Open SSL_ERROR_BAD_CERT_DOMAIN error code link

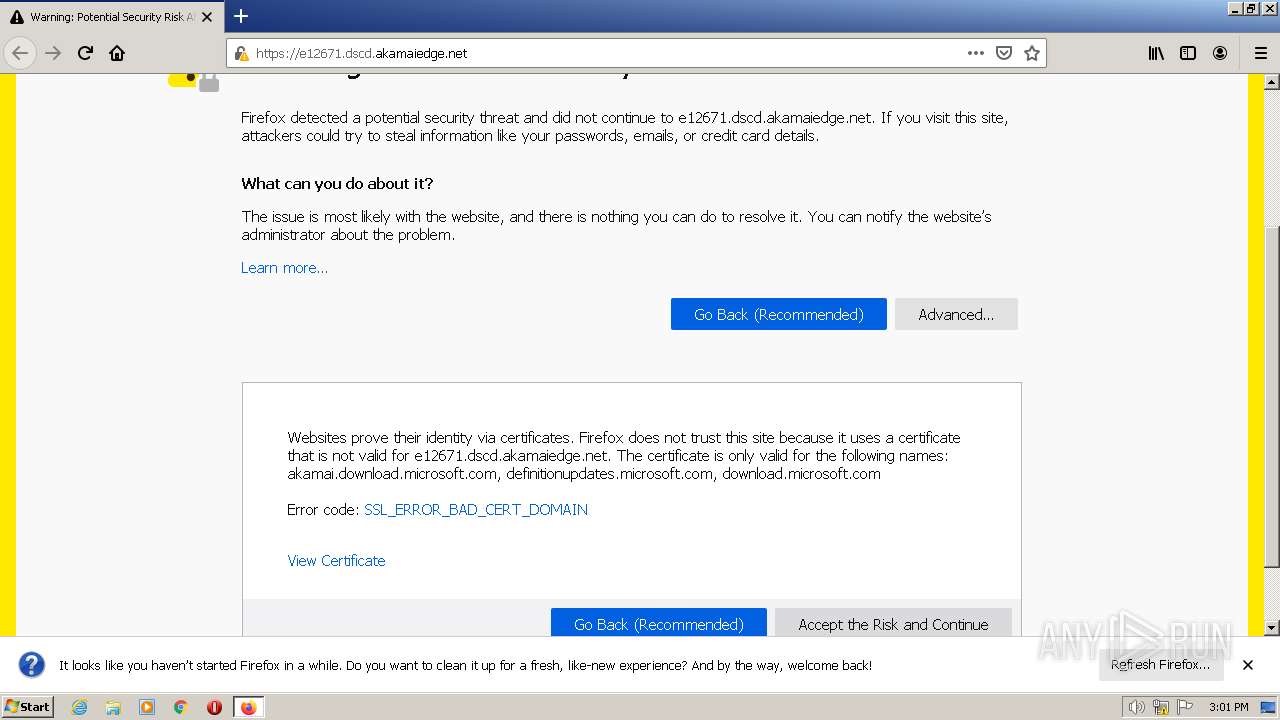[x=476, y=509]
